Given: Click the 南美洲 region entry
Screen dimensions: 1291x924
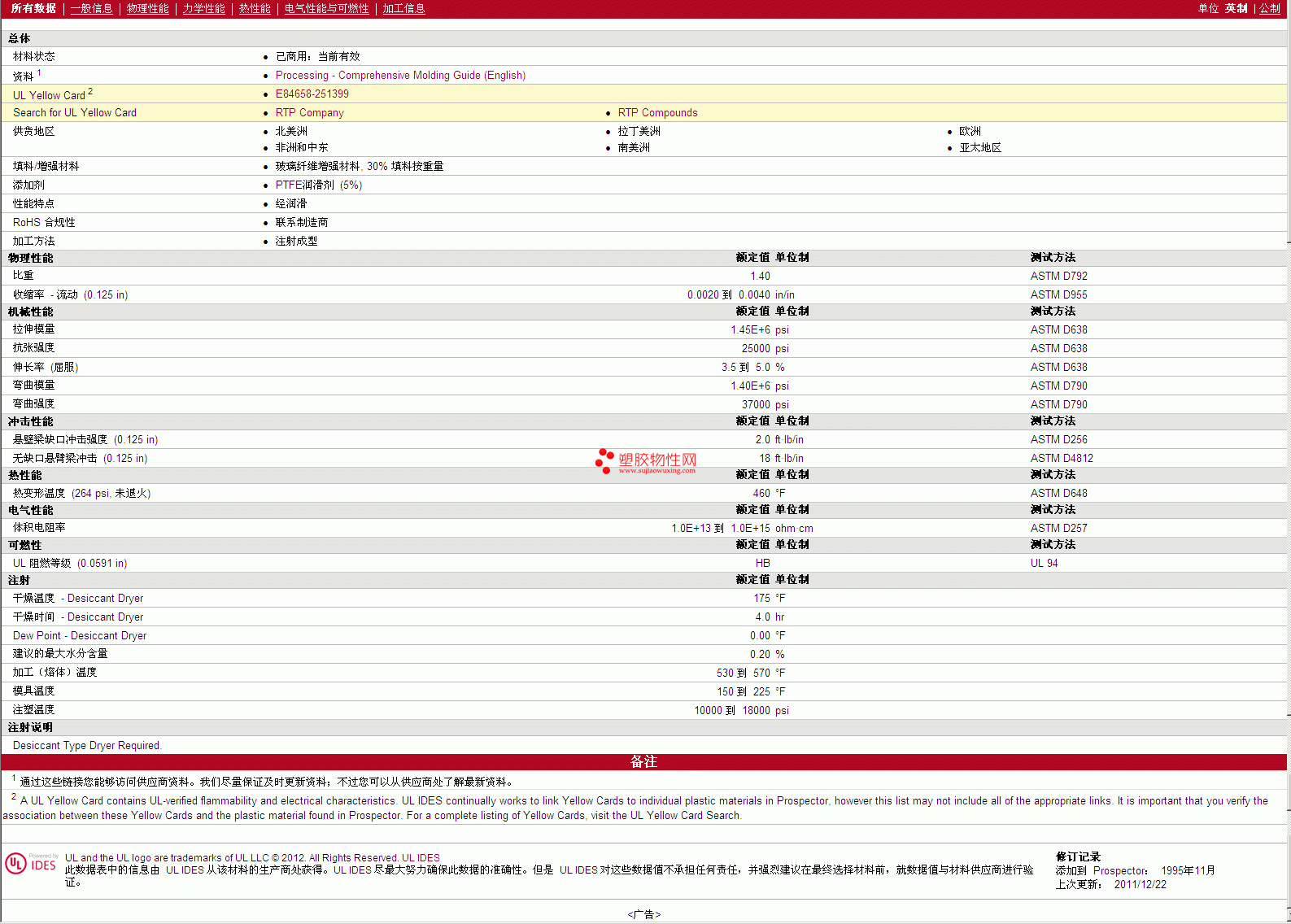Looking at the screenshot, I should point(634,148).
